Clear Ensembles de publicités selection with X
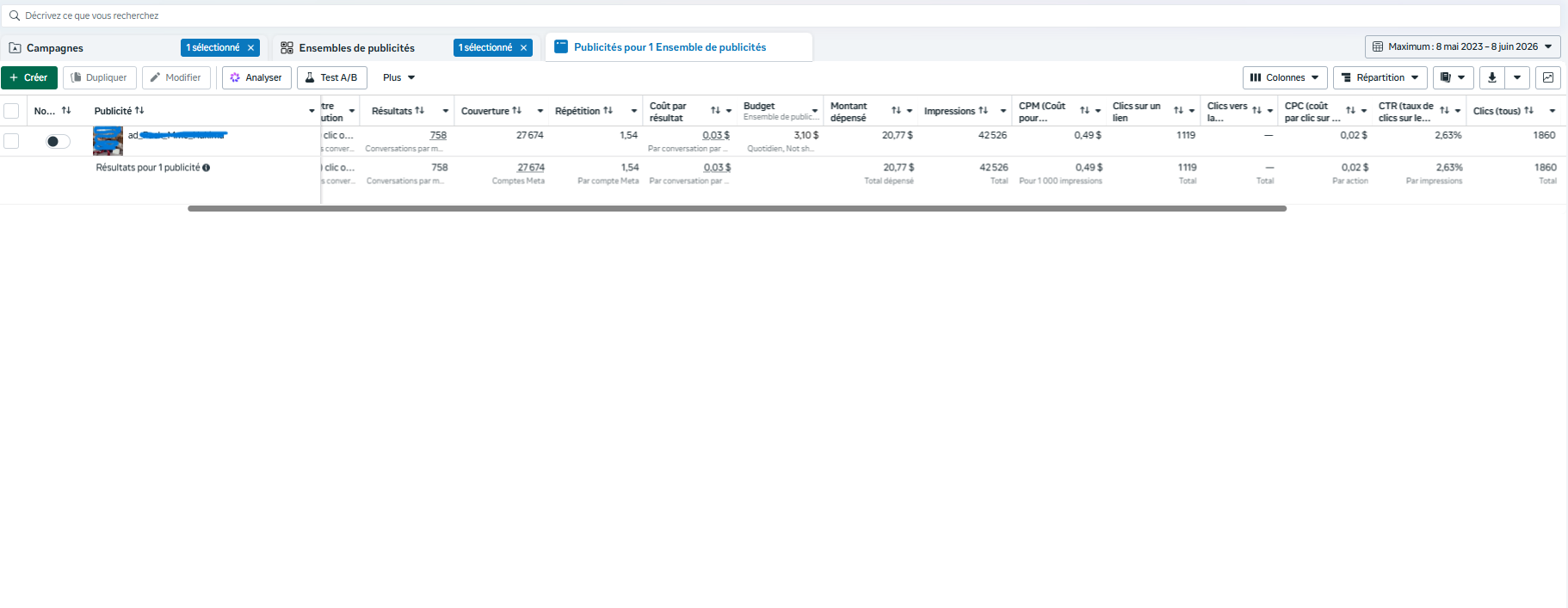The width and height of the screenshot is (1568, 608). pyautogui.click(x=523, y=48)
